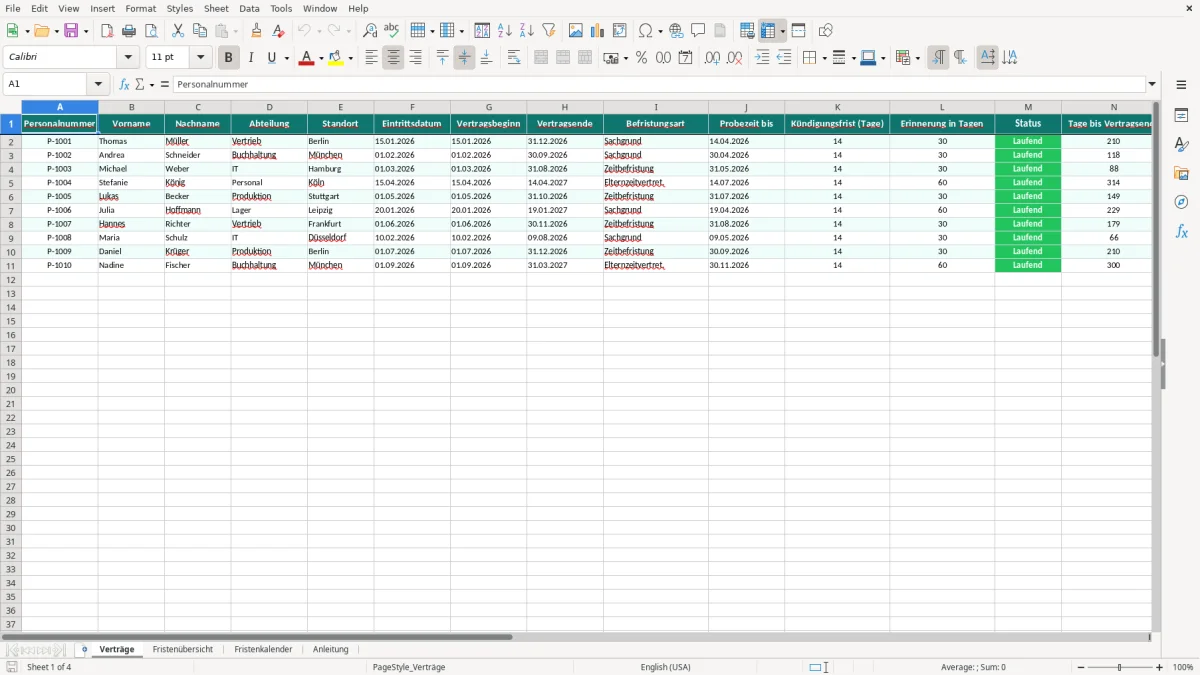Click the Export as PDF icon
Screen dimensions: 1200x675
pyautogui.click(x=107, y=31)
